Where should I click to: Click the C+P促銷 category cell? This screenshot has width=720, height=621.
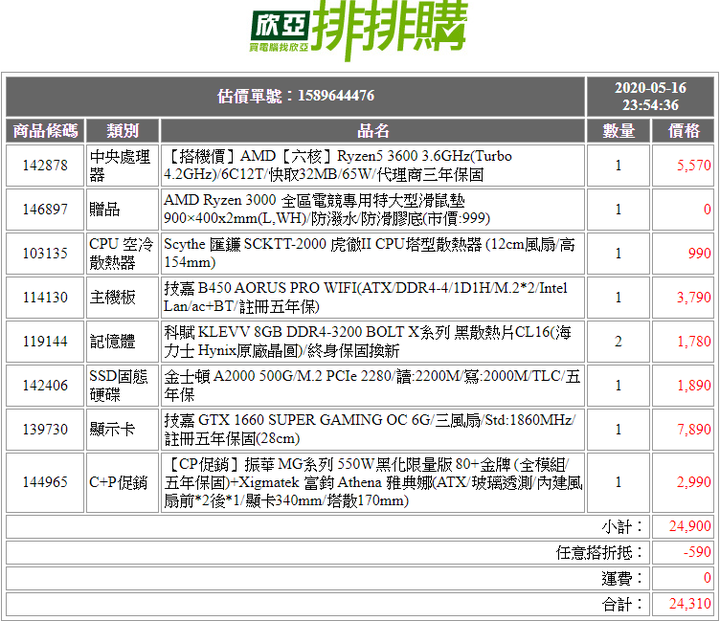[x=123, y=482]
